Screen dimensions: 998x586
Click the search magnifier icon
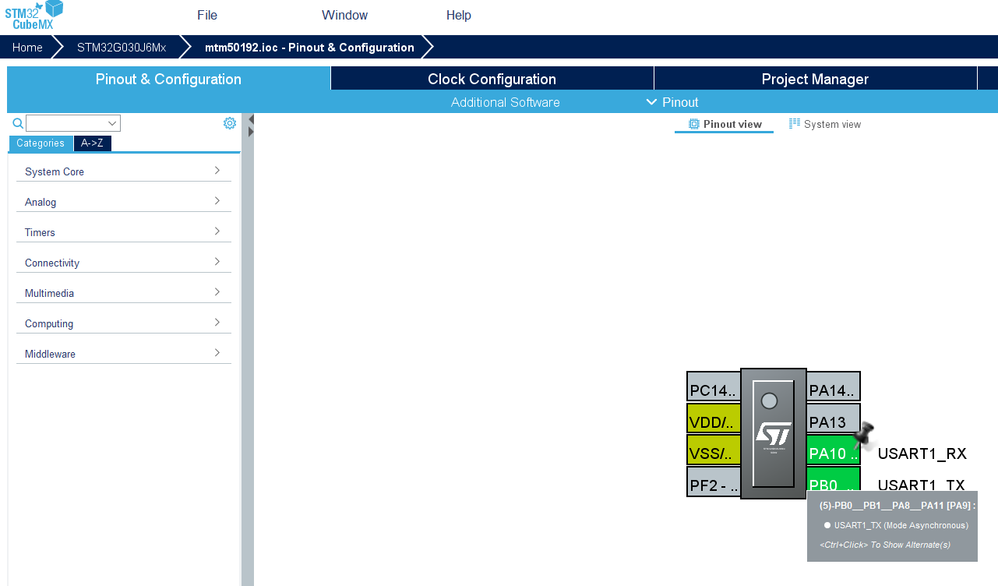pyautogui.click(x=18, y=123)
